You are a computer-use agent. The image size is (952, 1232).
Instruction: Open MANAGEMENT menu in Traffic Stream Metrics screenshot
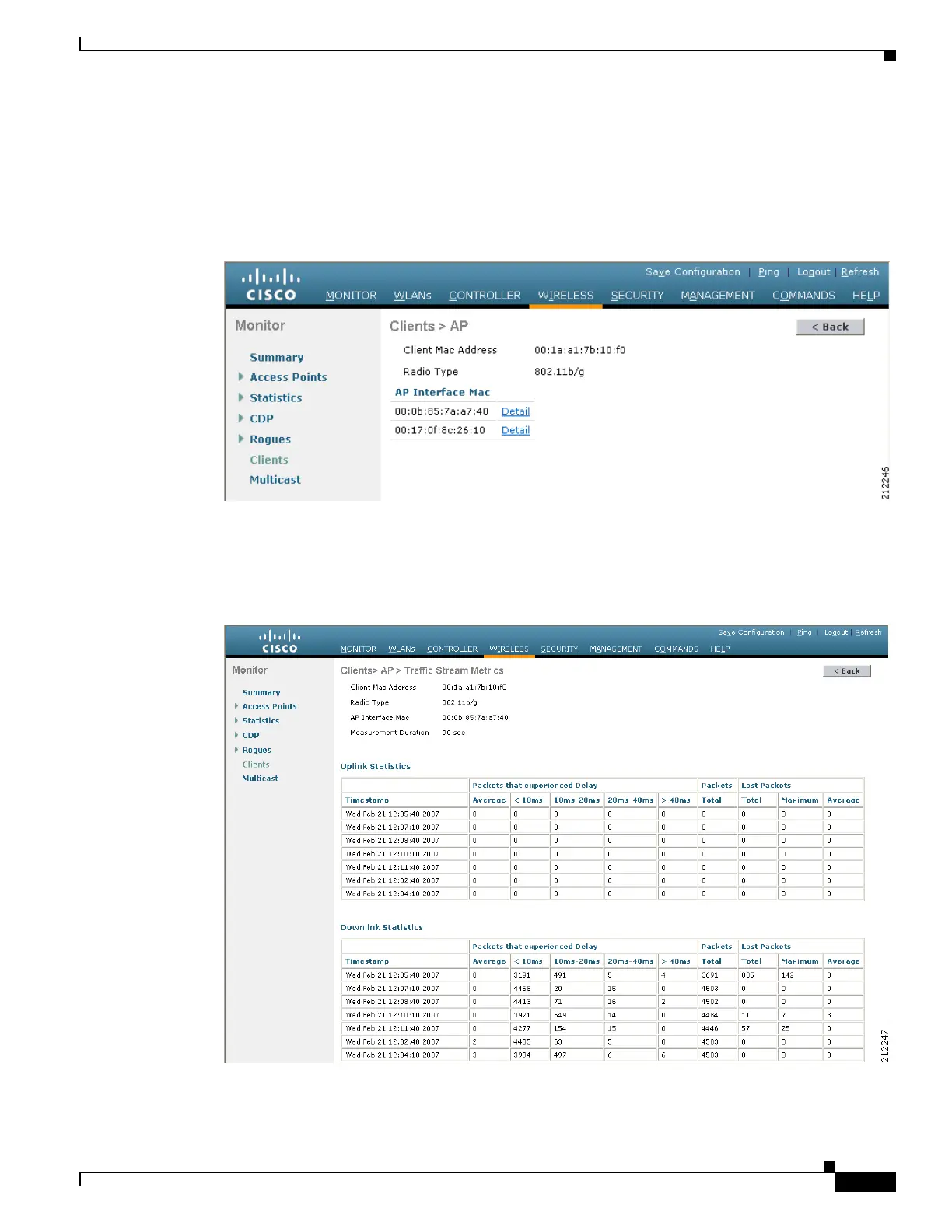[x=616, y=649]
